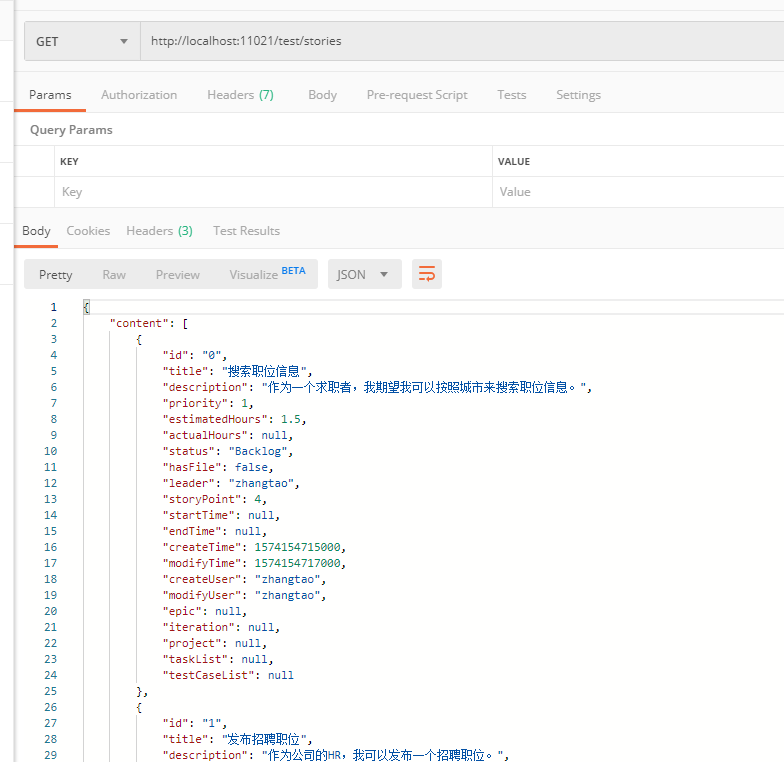Select the Pretty view button
The height and width of the screenshot is (762, 784).
56,274
